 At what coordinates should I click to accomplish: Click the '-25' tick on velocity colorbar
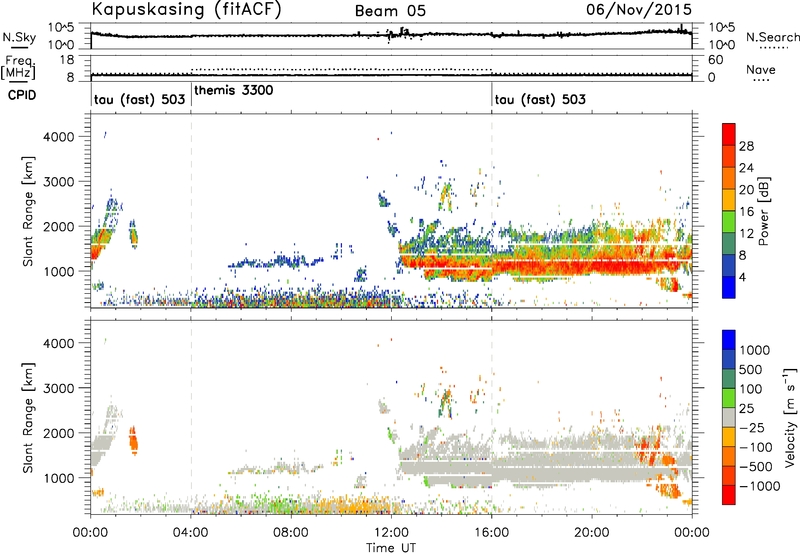(752, 428)
